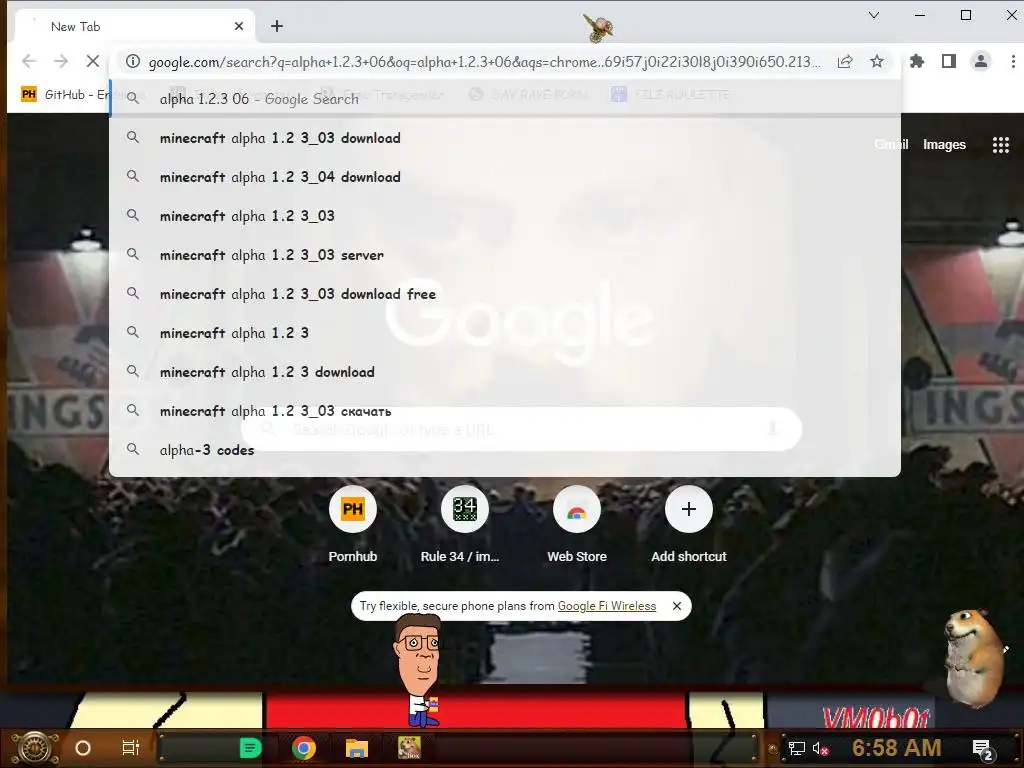
Task: Dismiss the Google Fi promo
Action: [x=677, y=606]
